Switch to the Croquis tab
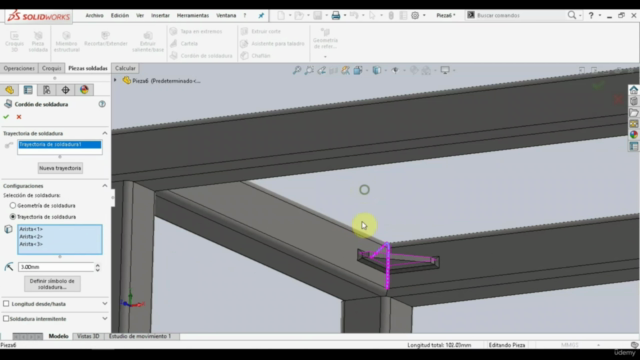 click(x=51, y=68)
